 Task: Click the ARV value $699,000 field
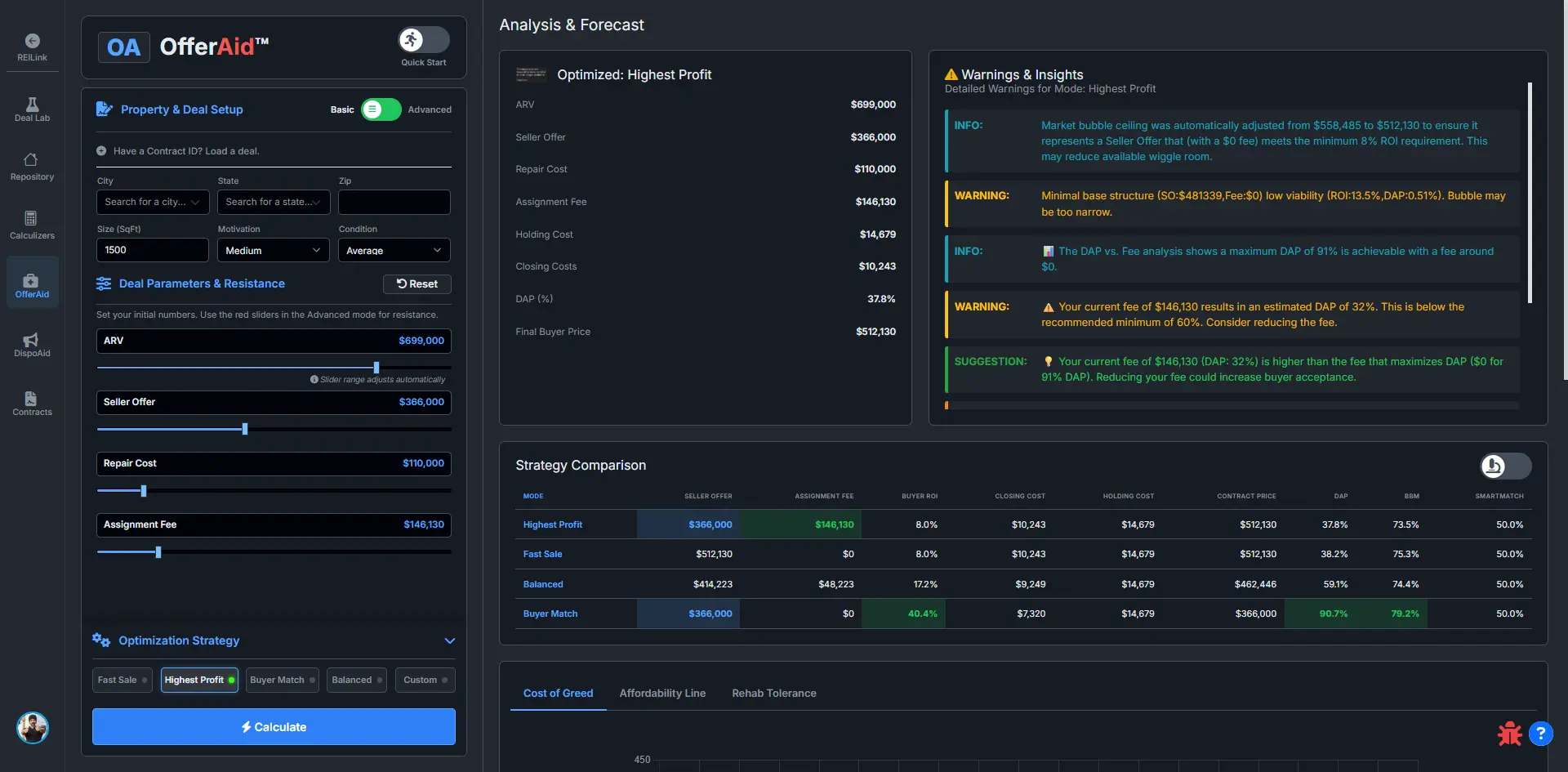tap(274, 341)
